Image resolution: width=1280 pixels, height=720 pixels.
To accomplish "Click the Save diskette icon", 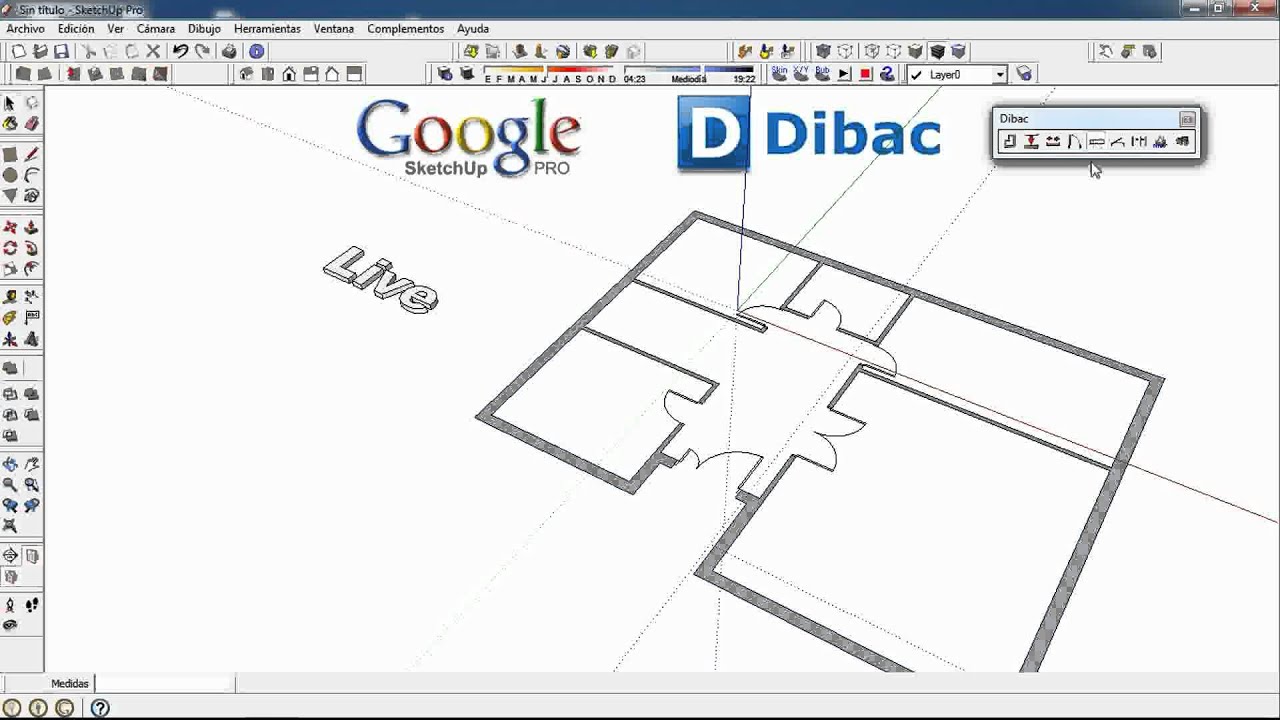I will 61,51.
